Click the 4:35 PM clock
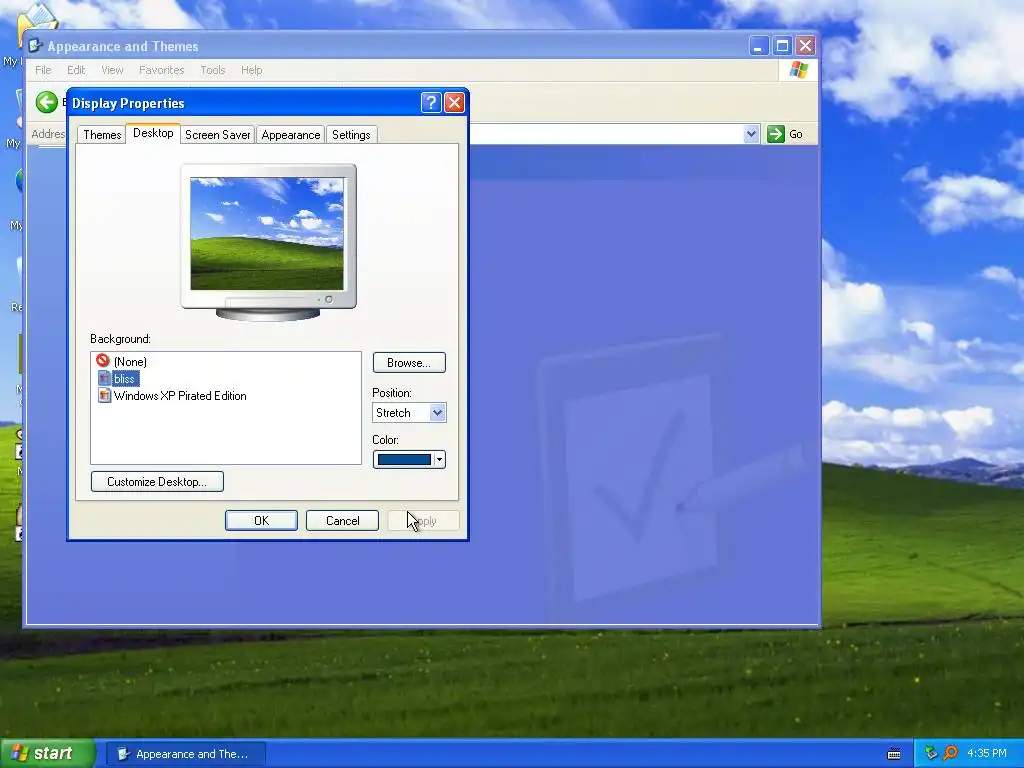Screen dimensions: 1024x768 (x=986, y=753)
